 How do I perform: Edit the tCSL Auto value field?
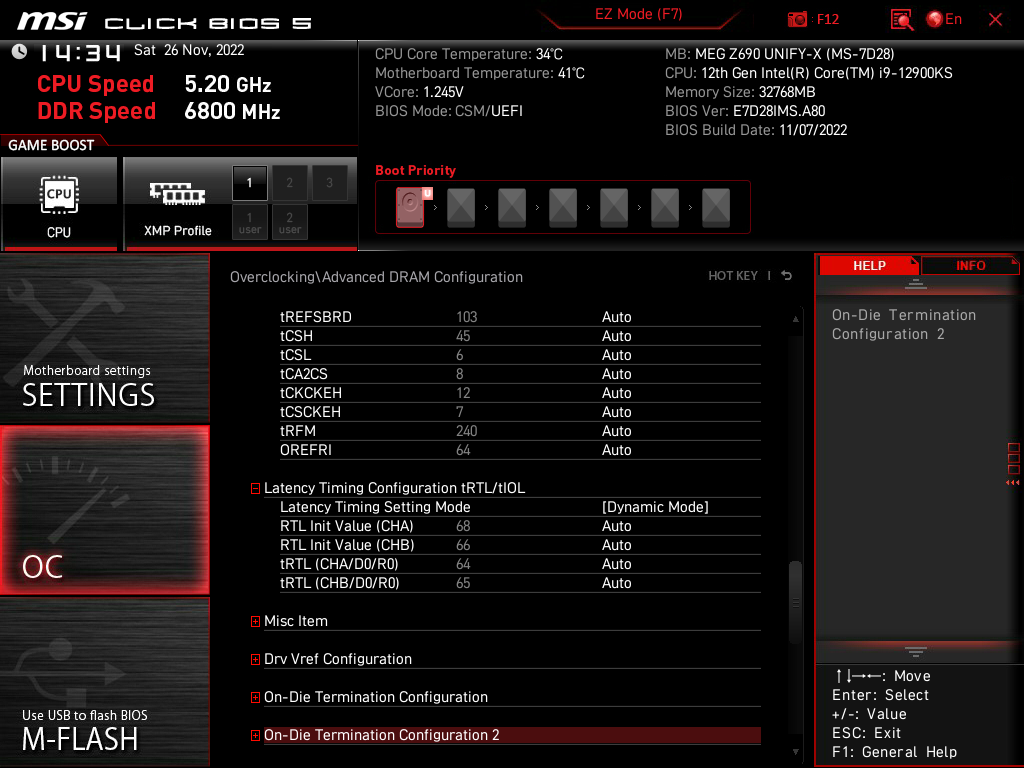(x=616, y=355)
